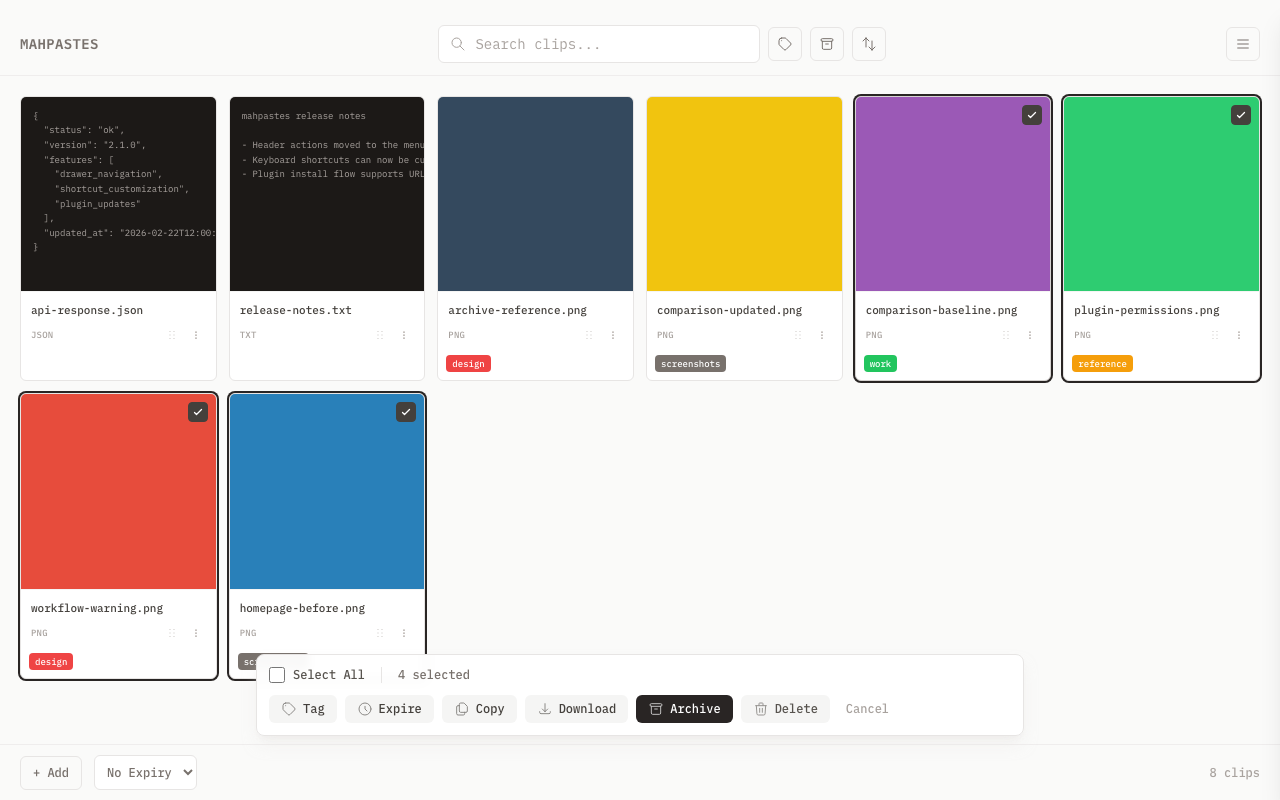Click the + Add button
The width and height of the screenshot is (1280, 800).
point(50,772)
